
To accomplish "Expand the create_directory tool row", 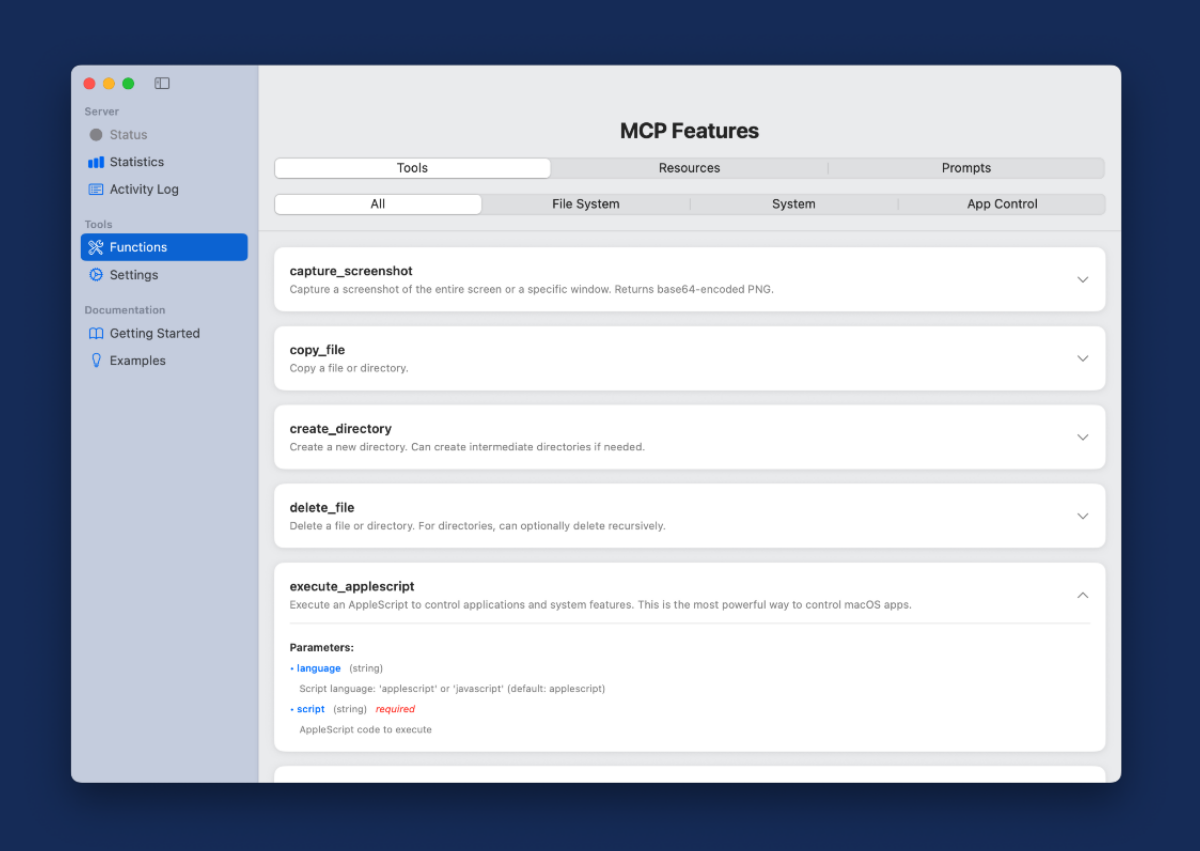I will (1082, 437).
